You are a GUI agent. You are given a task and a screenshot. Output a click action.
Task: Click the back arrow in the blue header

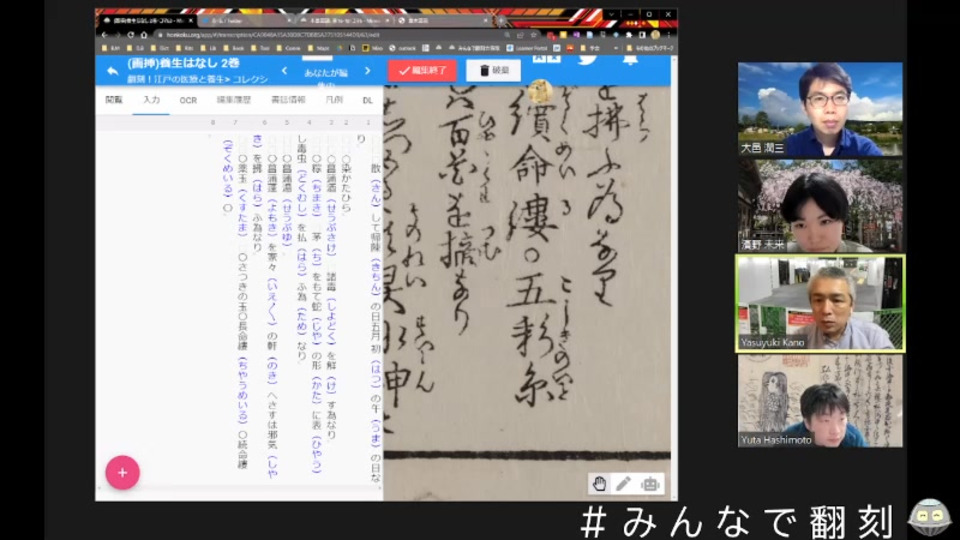tap(112, 71)
